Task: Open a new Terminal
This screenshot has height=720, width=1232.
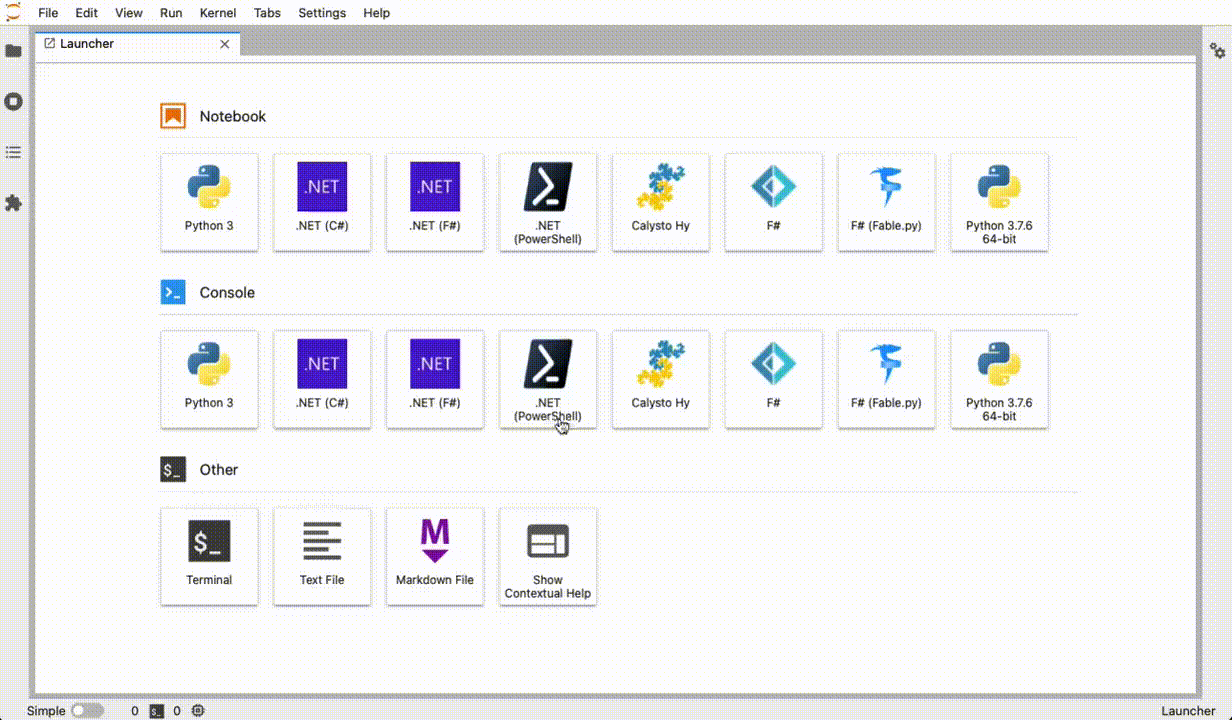Action: click(209, 556)
